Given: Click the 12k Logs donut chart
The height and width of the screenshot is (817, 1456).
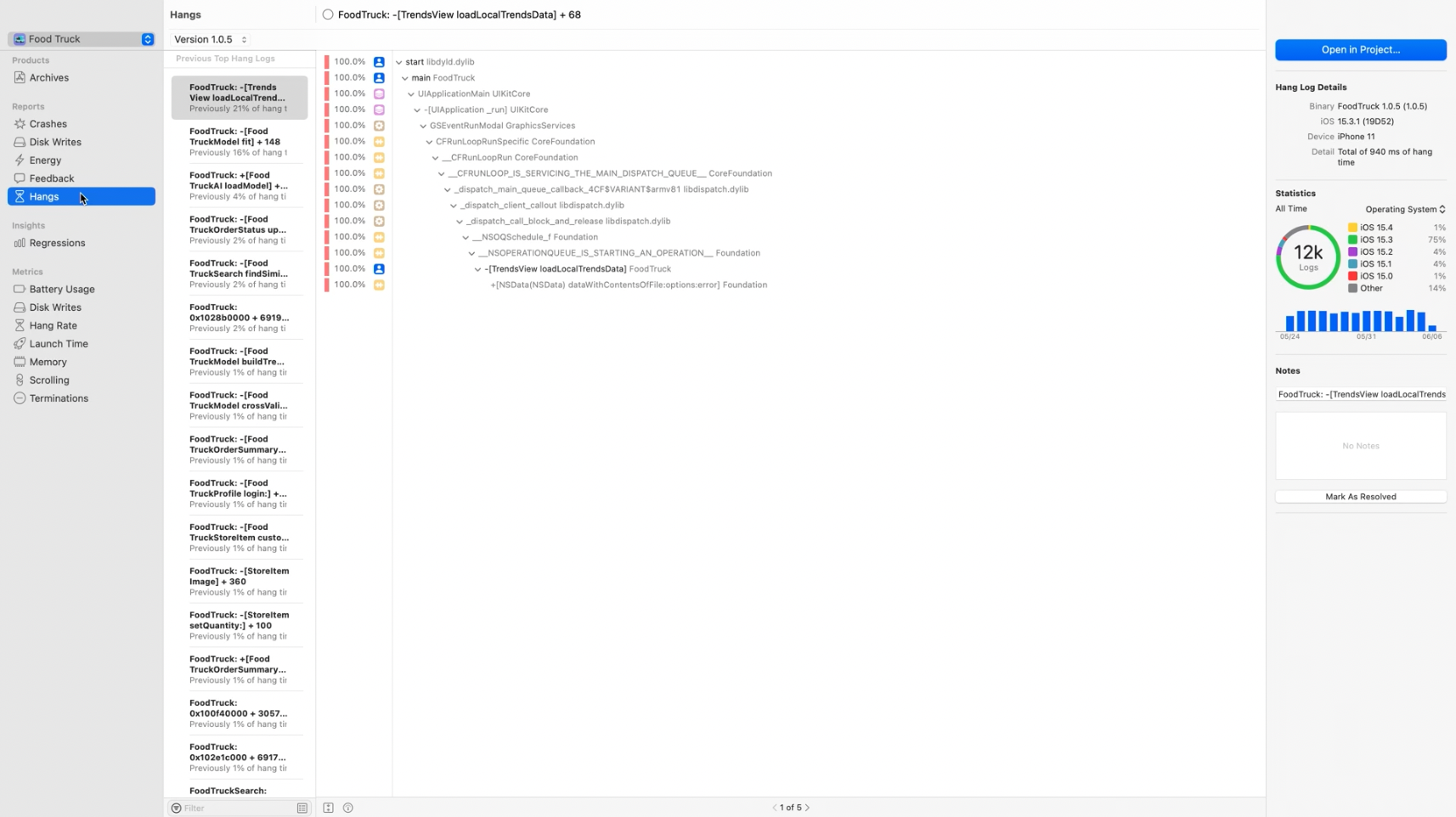Looking at the screenshot, I should tap(1307, 256).
